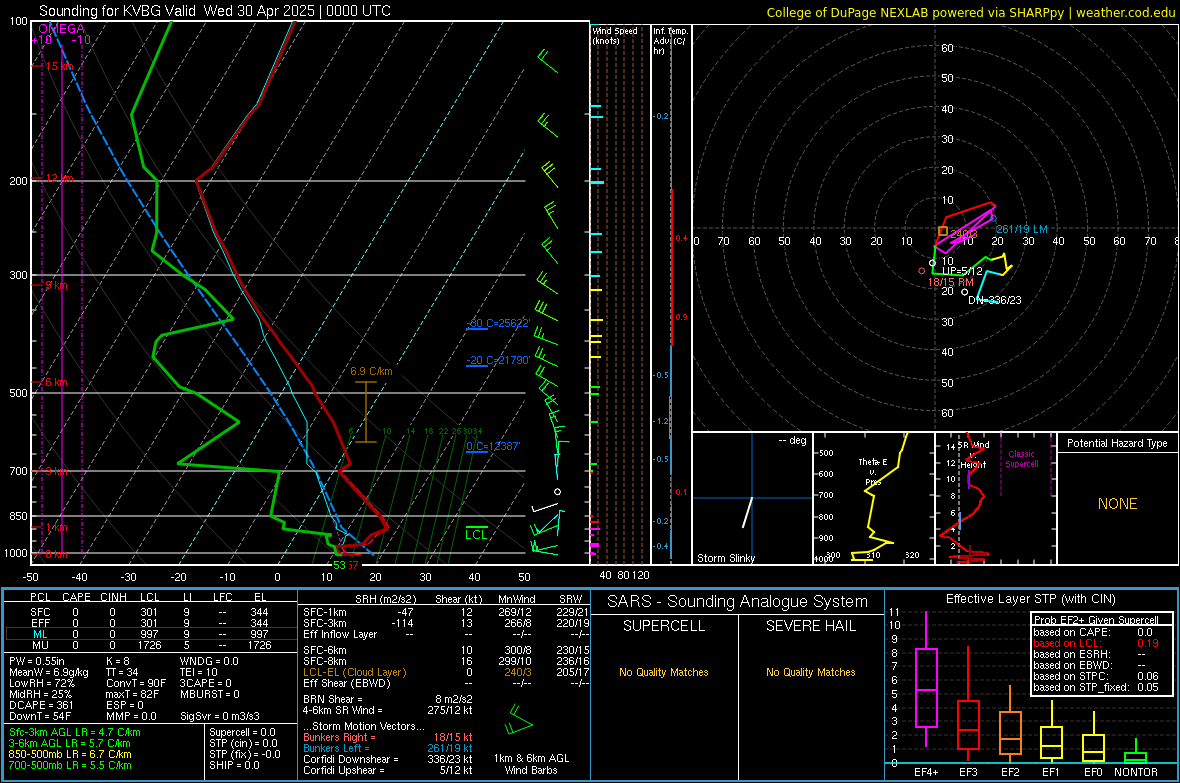Image resolution: width=1180 pixels, height=783 pixels.
Task: Click the 'SR Wind v. Height' inset label
Action: point(972,455)
